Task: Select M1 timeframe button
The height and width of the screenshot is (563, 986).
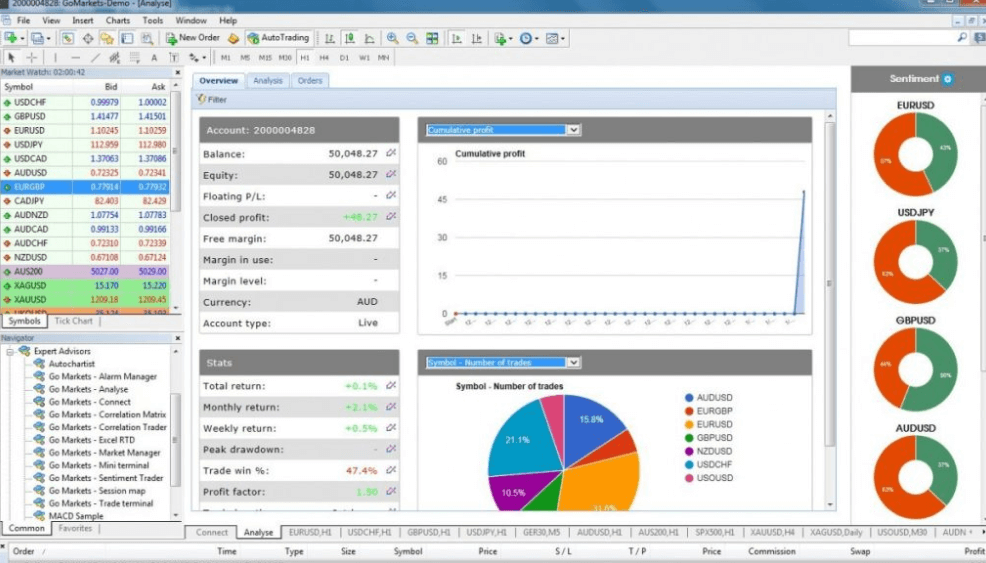Action: click(226, 57)
